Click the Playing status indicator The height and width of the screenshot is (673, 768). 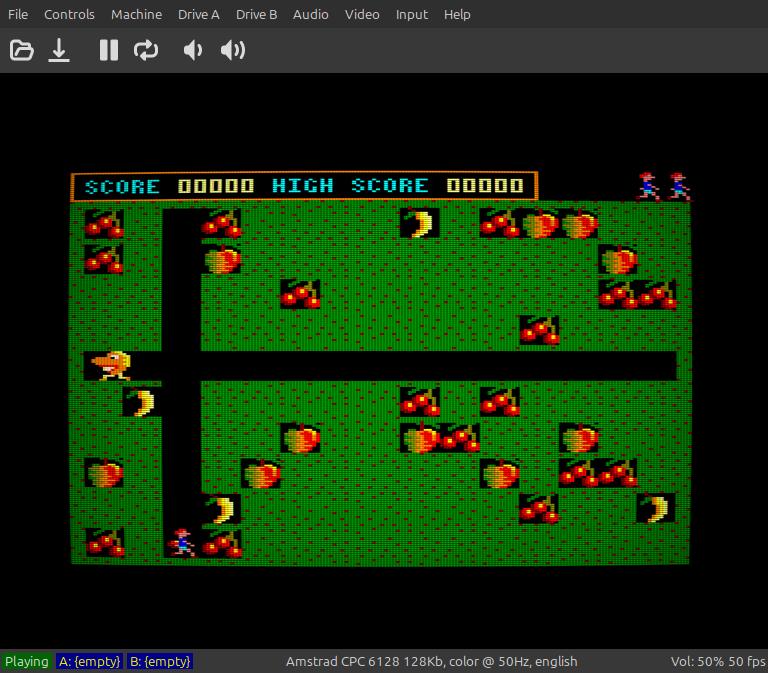(26, 661)
